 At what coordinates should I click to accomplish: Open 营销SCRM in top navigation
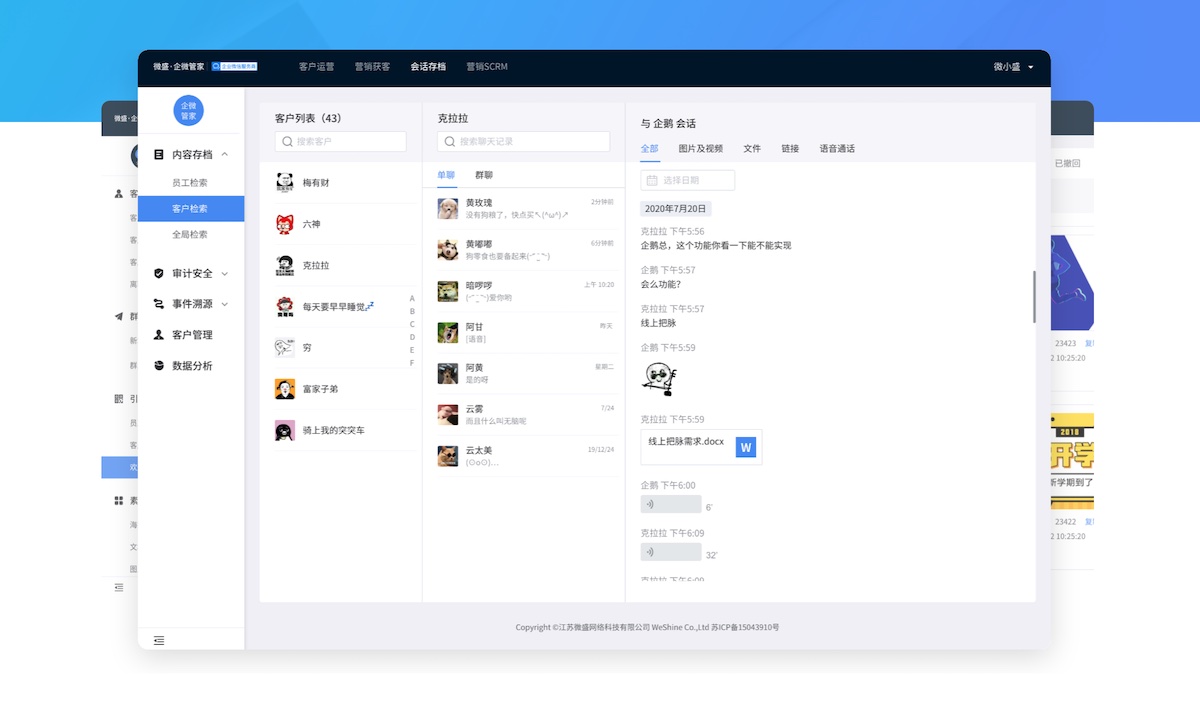(x=486, y=67)
